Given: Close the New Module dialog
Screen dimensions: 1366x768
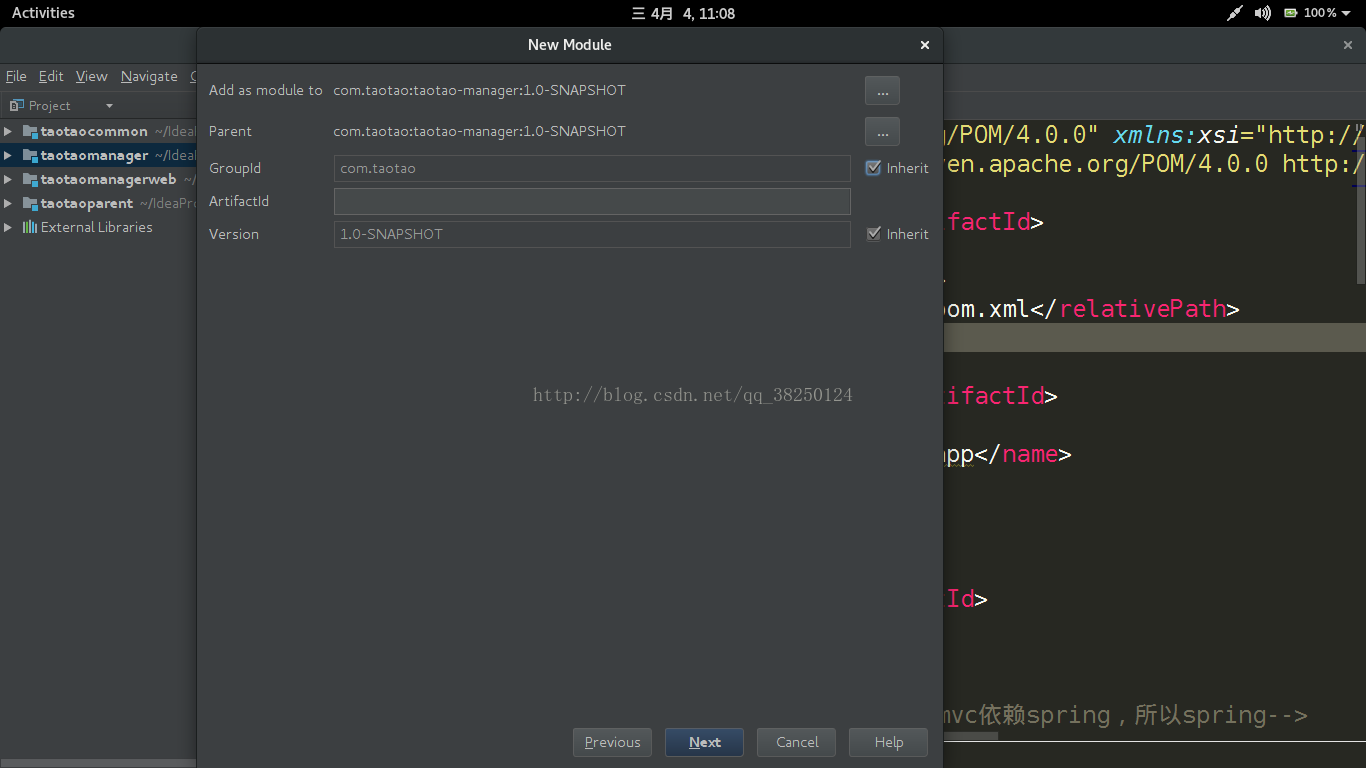Looking at the screenshot, I should click(925, 45).
